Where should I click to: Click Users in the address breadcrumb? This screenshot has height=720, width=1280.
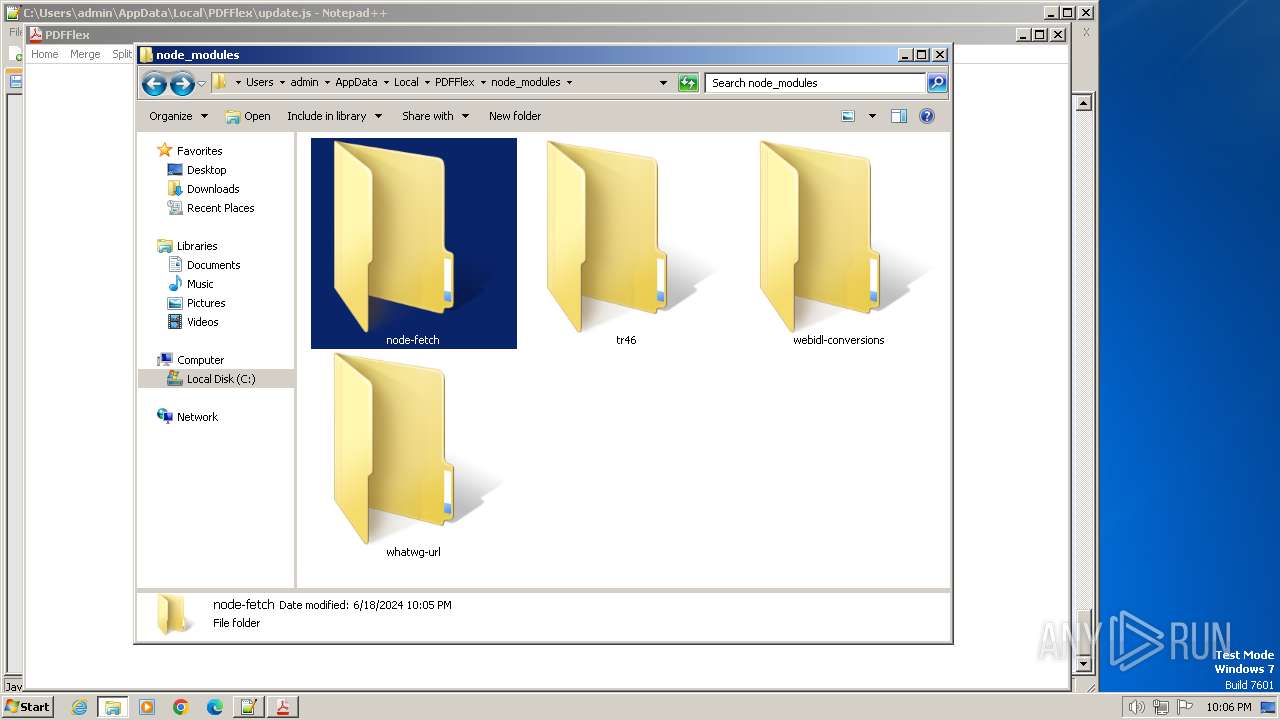(x=259, y=83)
